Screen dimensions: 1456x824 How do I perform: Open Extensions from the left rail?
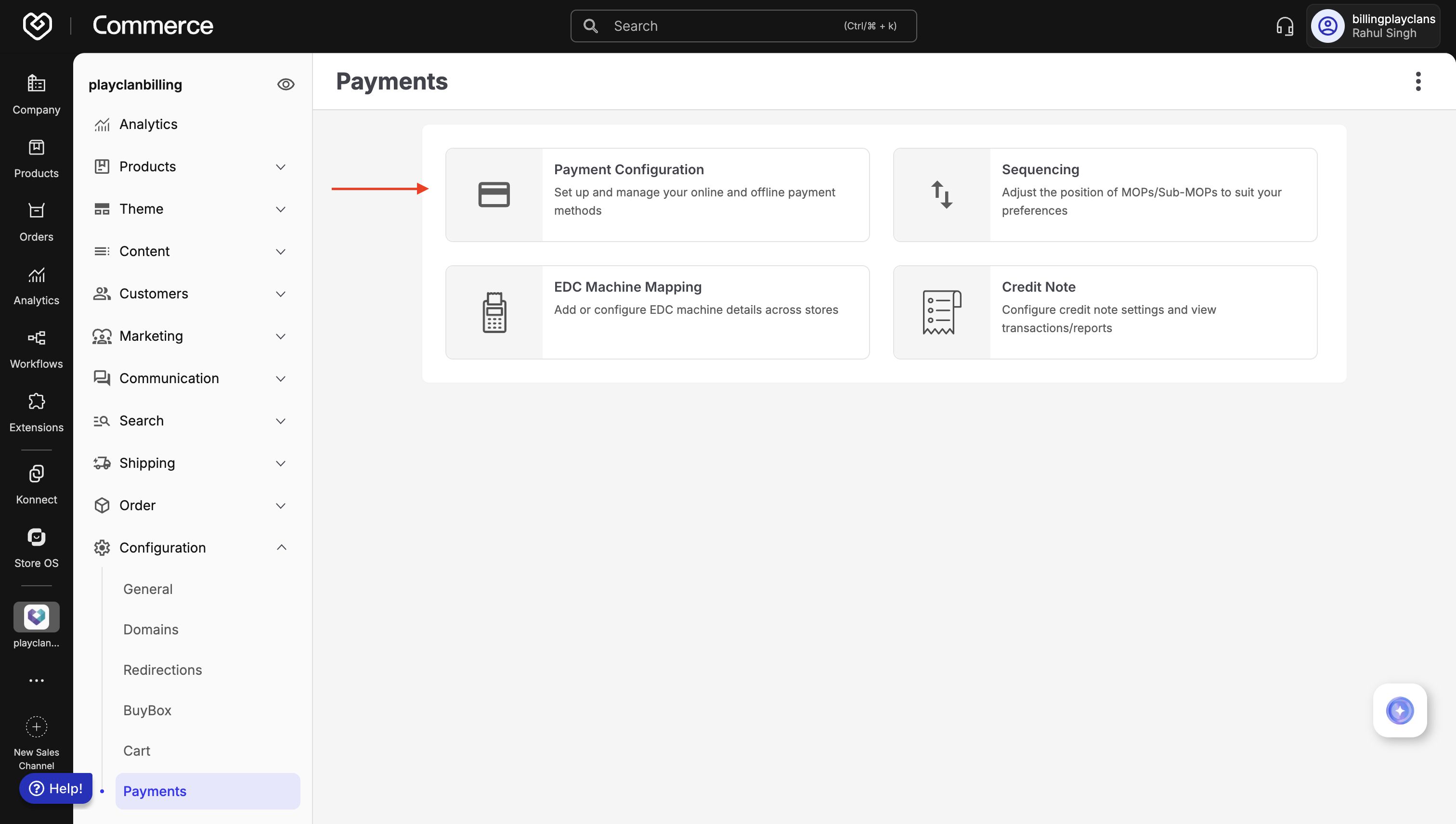click(36, 412)
